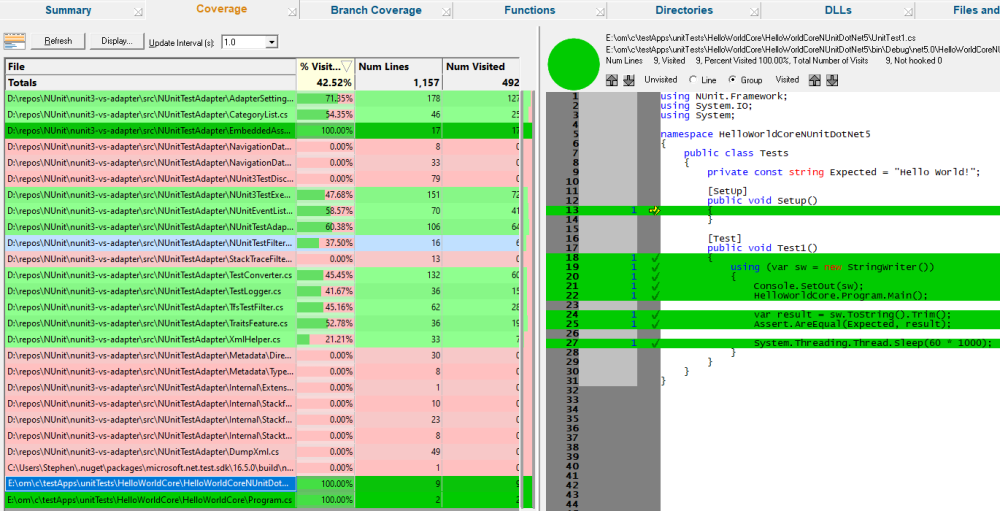Switch to the Coverage tab
Screen dimensions: 1000x511
pos(221,9)
